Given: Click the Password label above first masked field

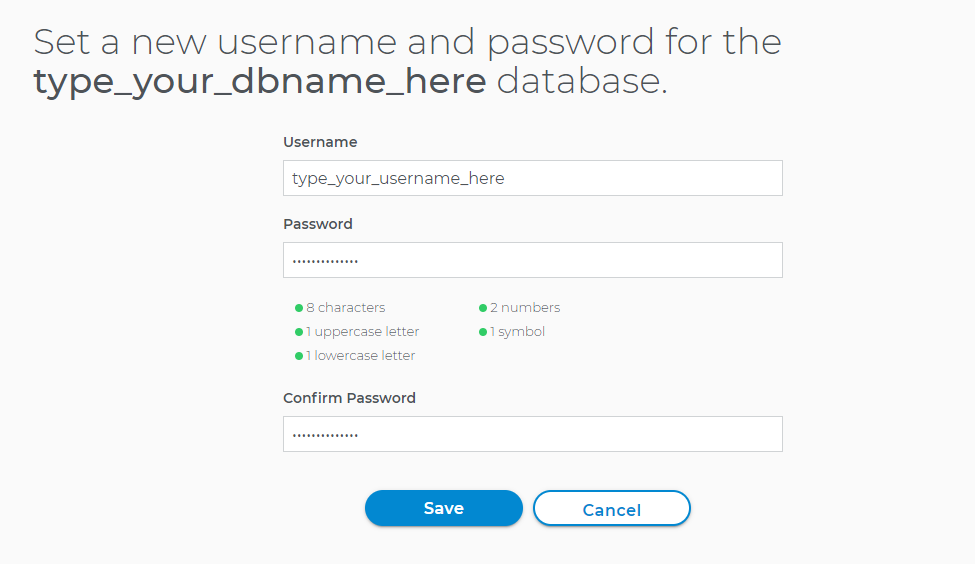Looking at the screenshot, I should click(318, 224).
